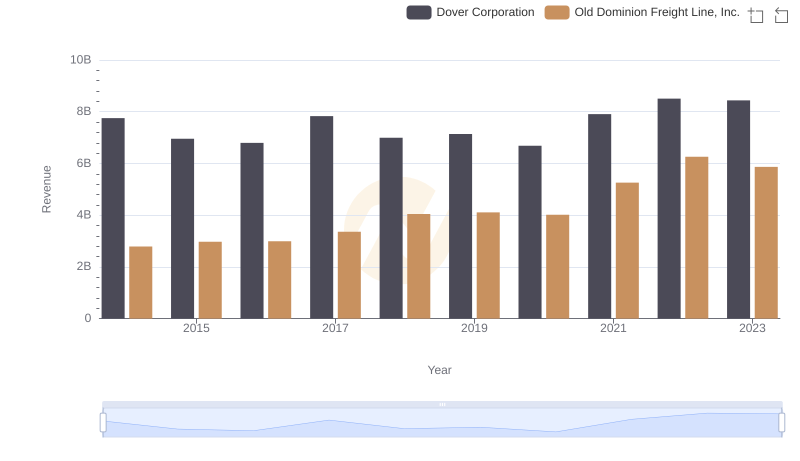Grab the left handle of the range slider
The image size is (800, 461).
103,423
